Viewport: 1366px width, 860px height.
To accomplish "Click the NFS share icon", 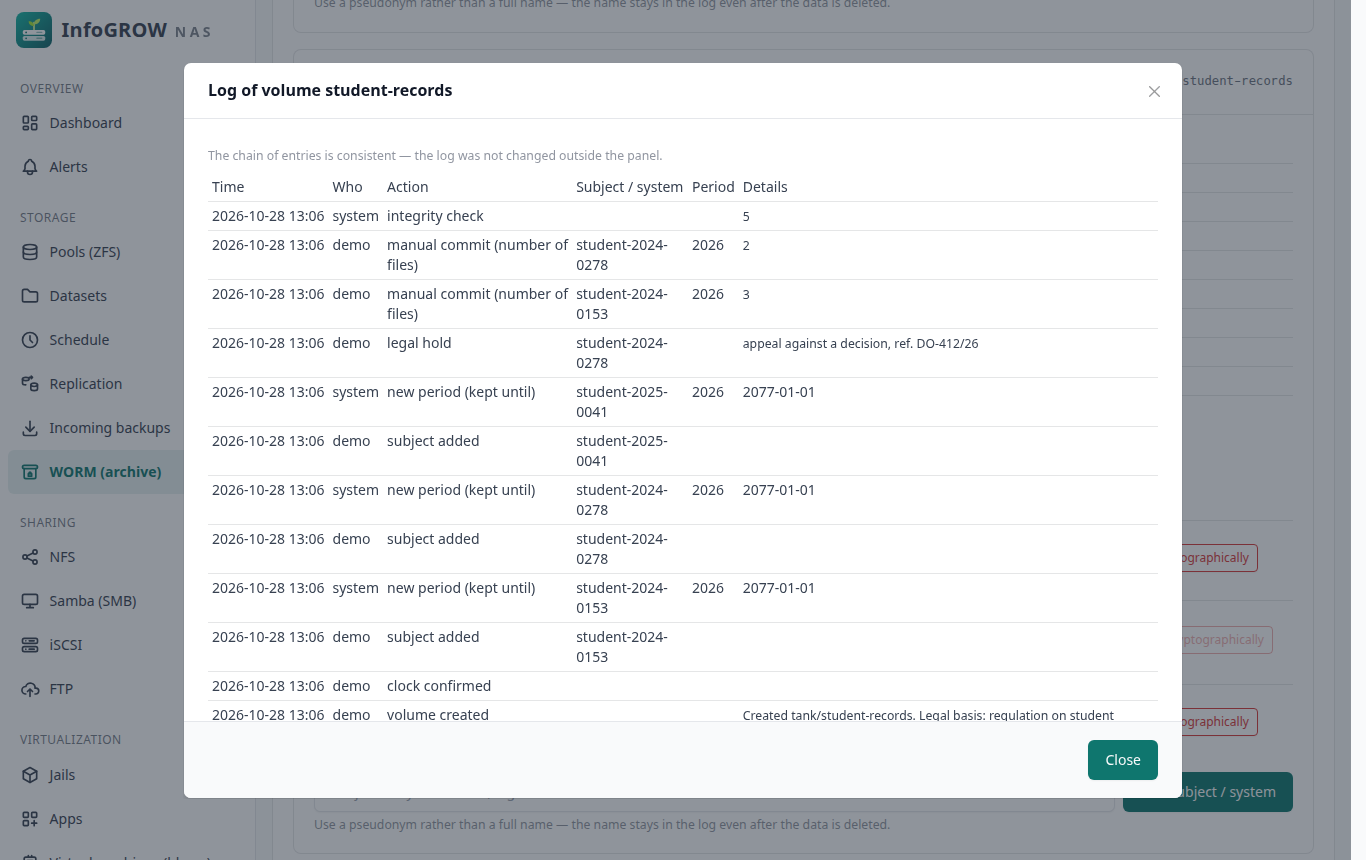I will 30,557.
